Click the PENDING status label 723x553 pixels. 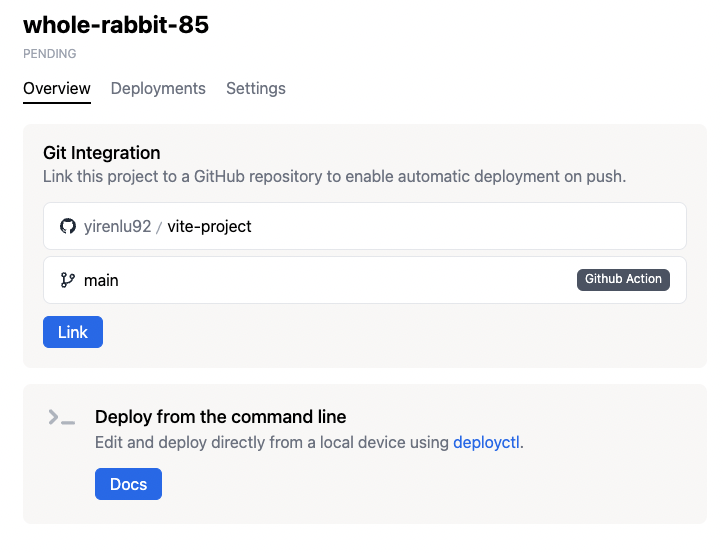pos(49,54)
